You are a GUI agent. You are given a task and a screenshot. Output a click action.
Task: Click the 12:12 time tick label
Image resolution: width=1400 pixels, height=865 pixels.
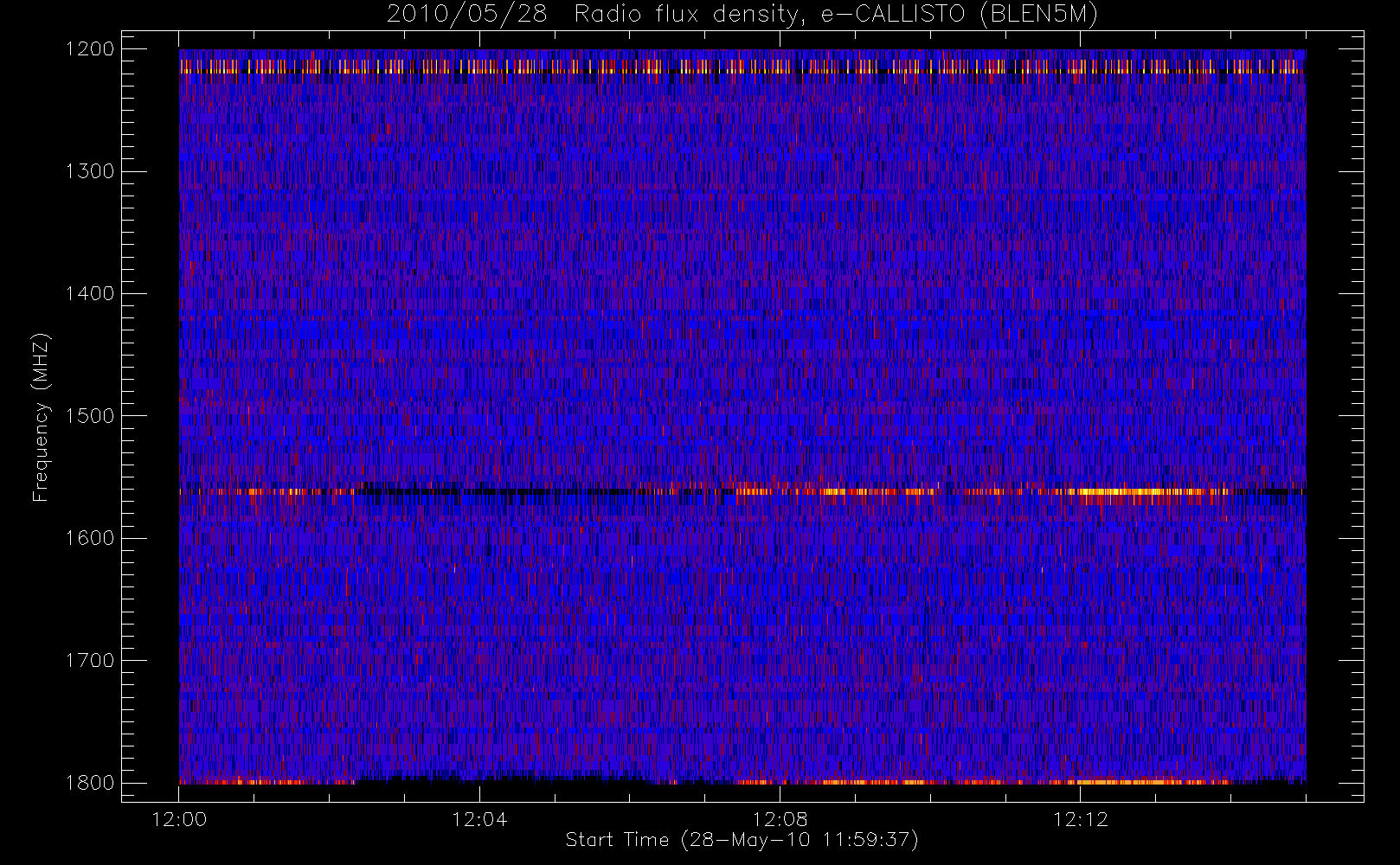[1080, 819]
